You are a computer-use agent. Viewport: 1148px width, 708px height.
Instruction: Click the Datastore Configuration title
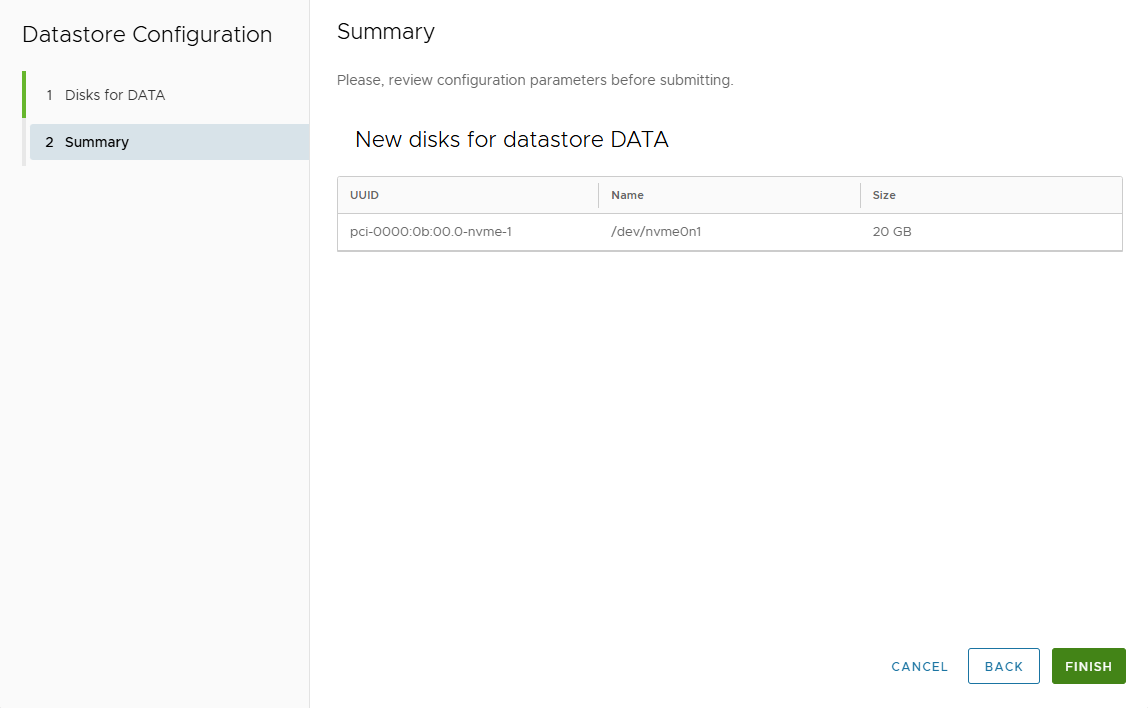click(146, 34)
